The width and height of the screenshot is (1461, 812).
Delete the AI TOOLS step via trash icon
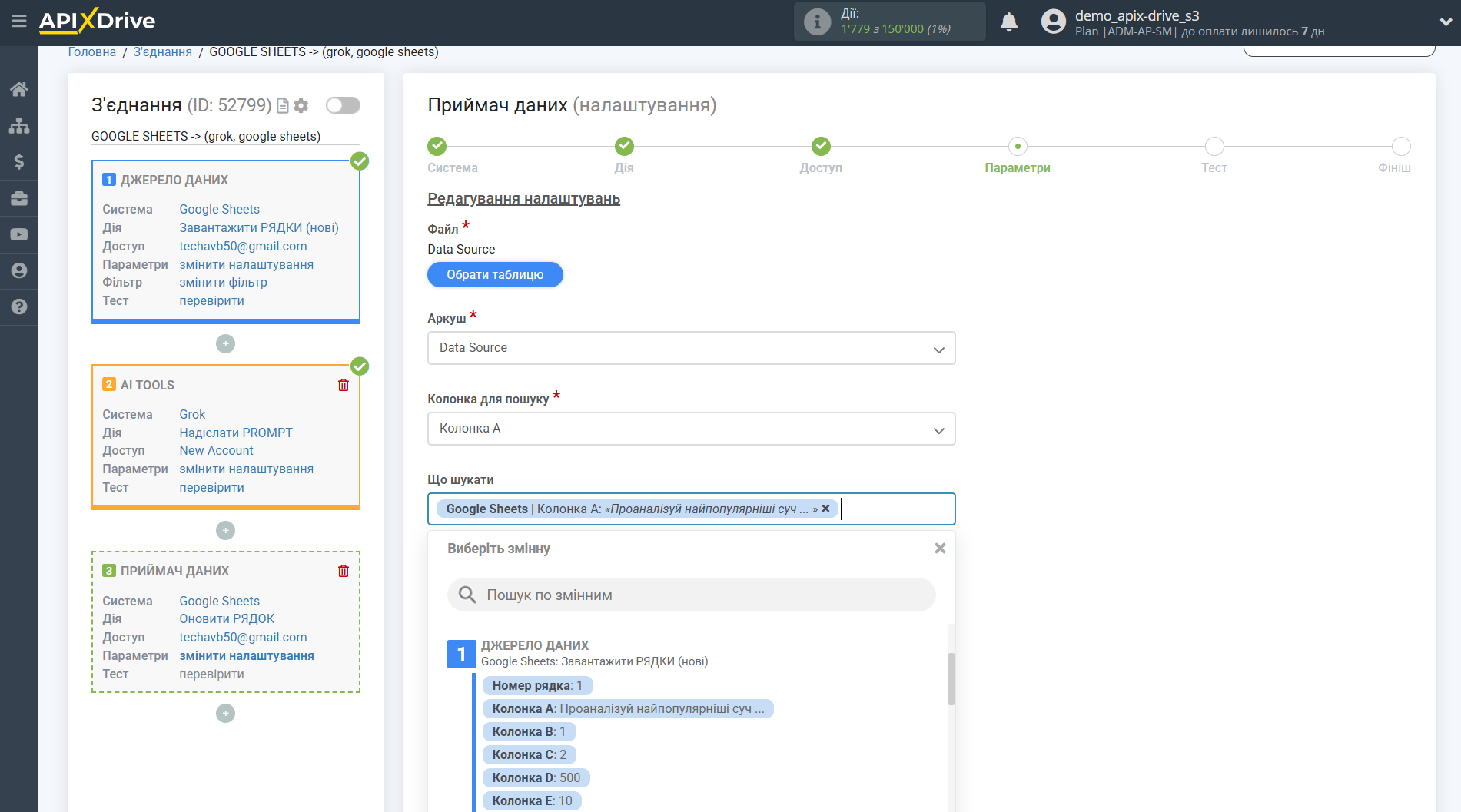(344, 384)
